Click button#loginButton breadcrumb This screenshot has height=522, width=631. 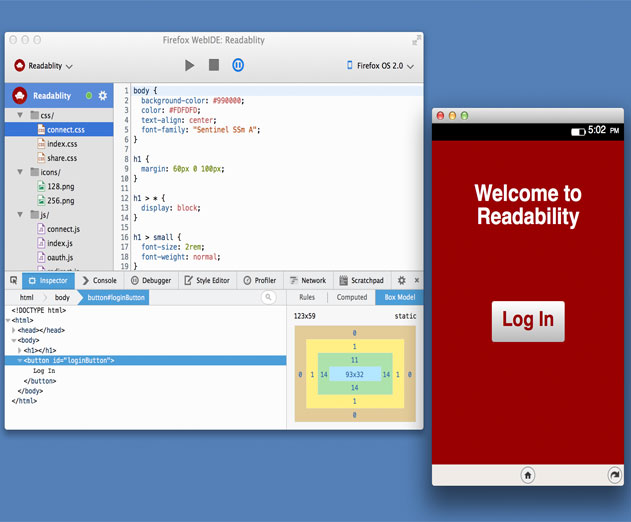(116, 297)
